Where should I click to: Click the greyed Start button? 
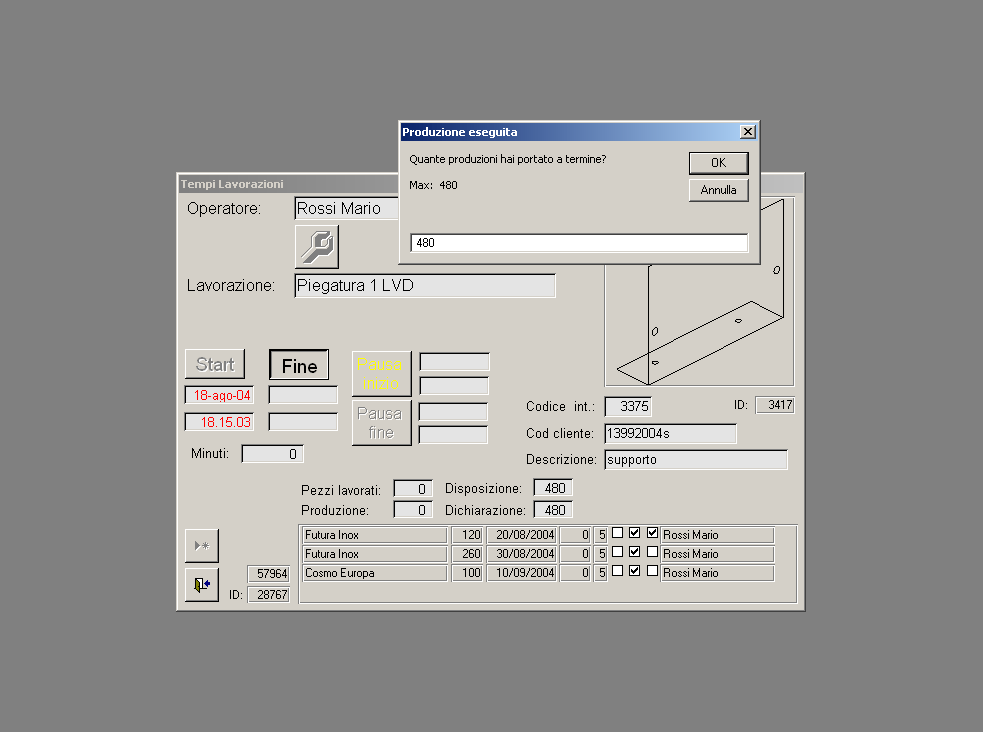[x=215, y=364]
